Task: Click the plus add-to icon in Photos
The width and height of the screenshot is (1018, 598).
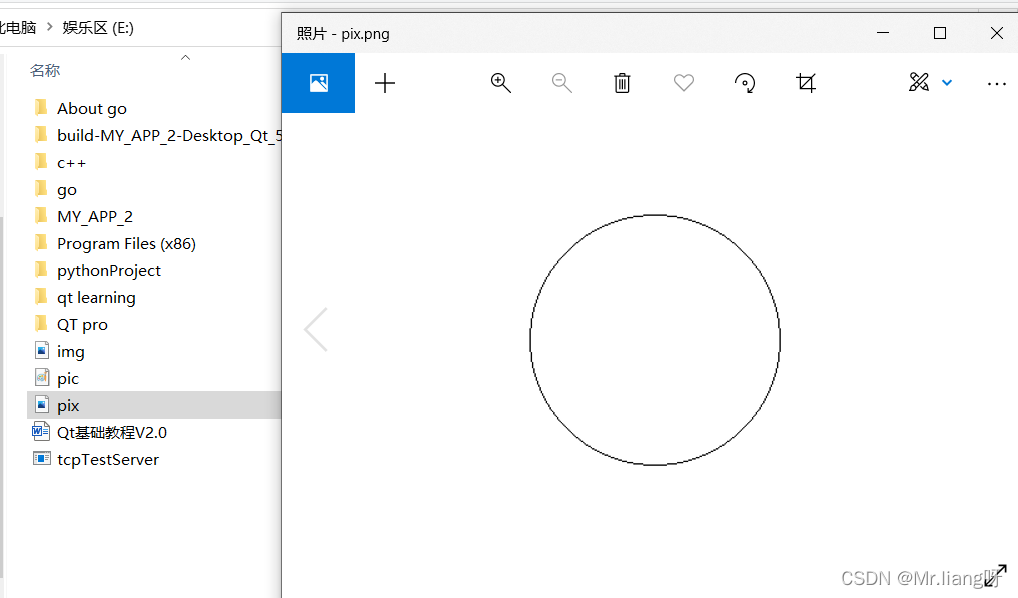Action: coord(385,83)
